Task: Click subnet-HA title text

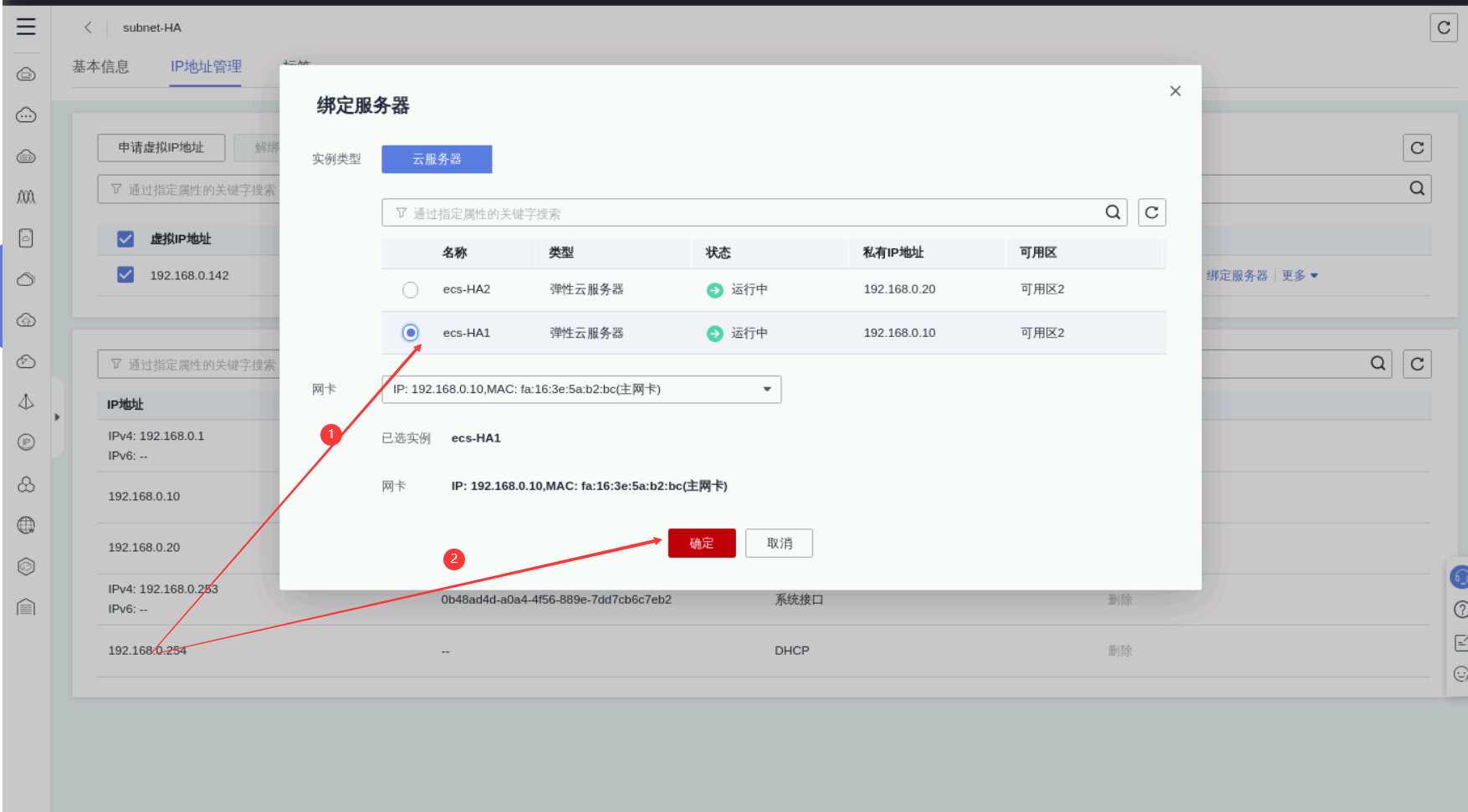Action: (x=152, y=28)
